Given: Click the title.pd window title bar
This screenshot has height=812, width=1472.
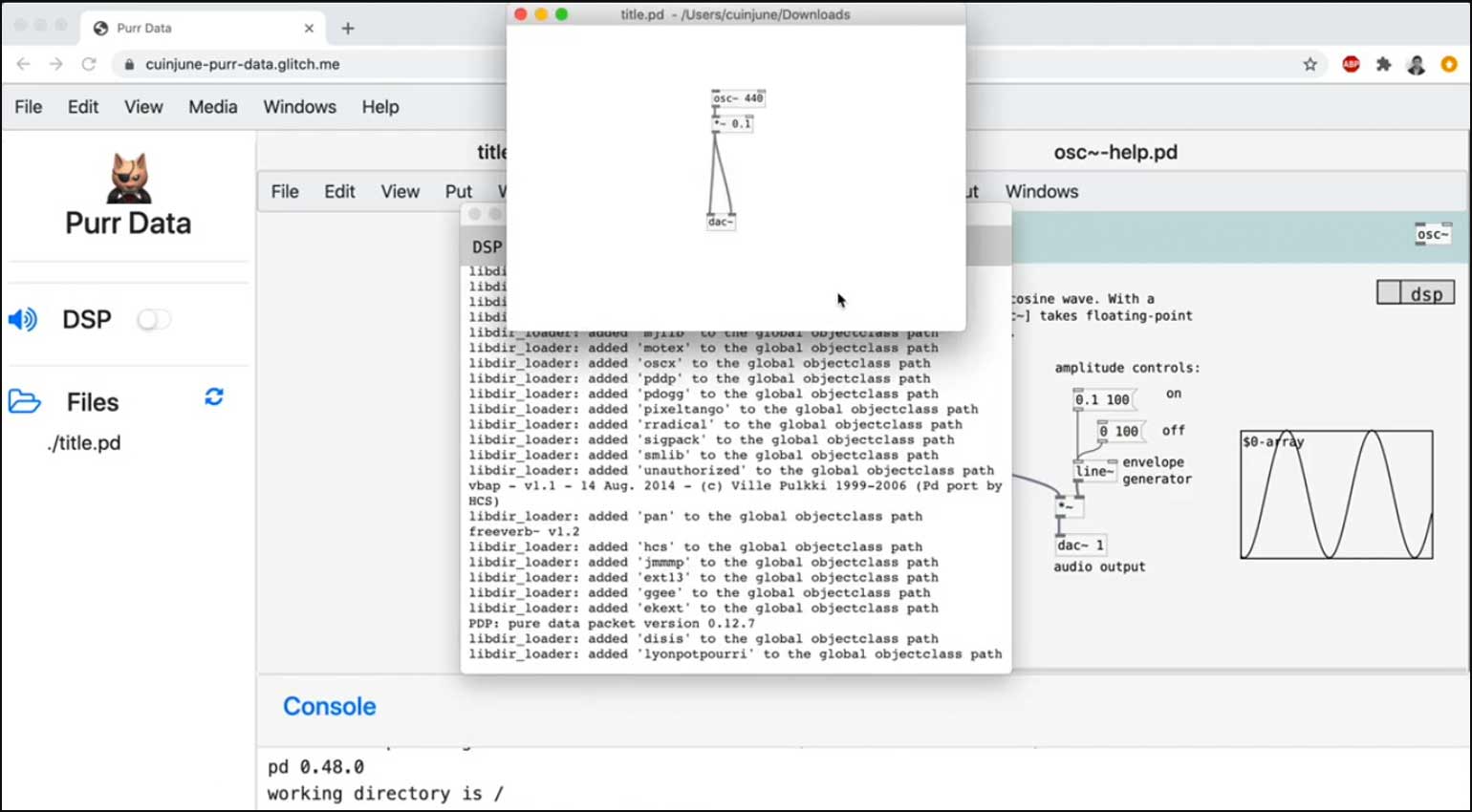Looking at the screenshot, I should point(735,14).
